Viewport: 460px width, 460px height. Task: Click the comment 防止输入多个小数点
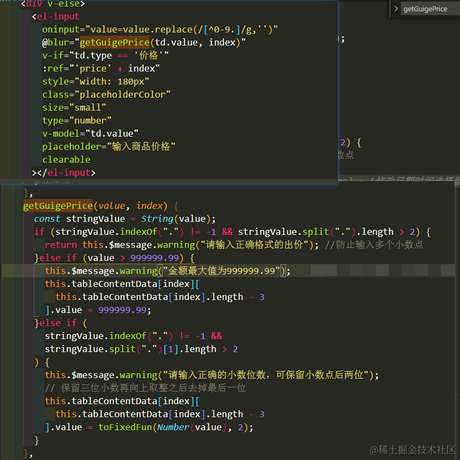pos(374,245)
